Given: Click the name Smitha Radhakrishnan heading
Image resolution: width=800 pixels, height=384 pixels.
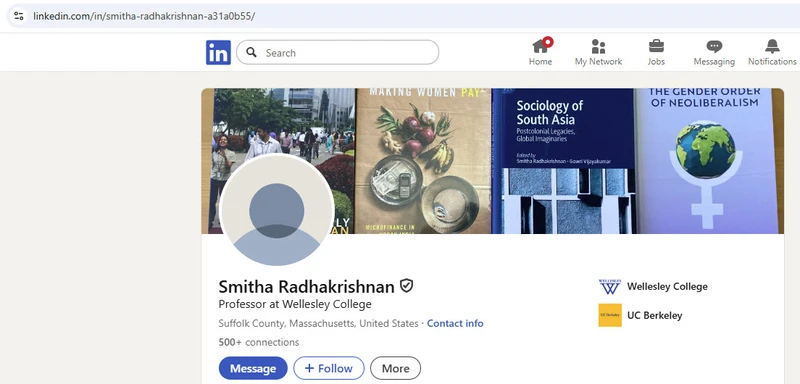Looking at the screenshot, I should 307,287.
